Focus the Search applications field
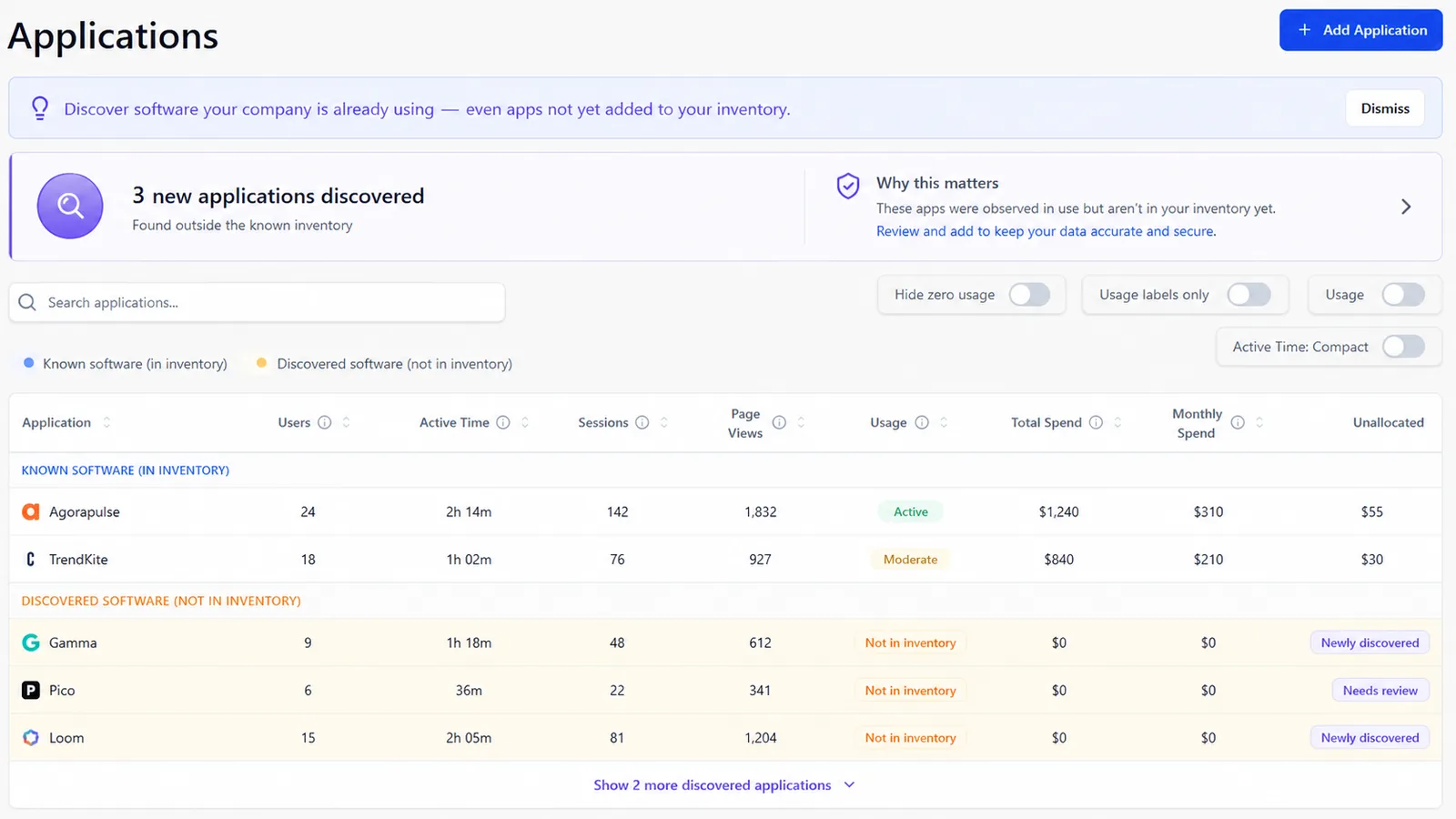 click(x=258, y=302)
